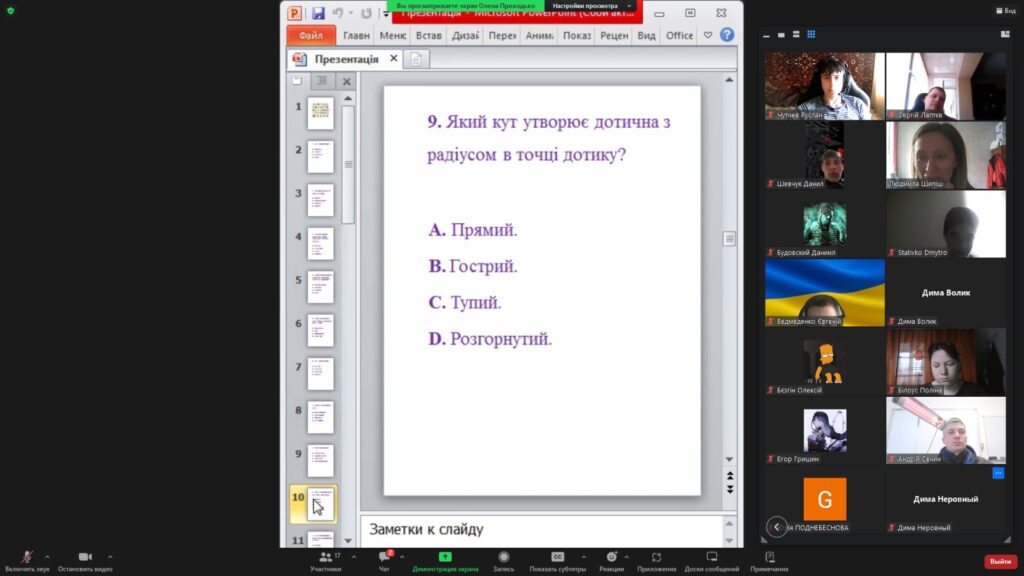Screen dimensions: 1024x576
Task: Open the Анимация ribbon tab
Action: (539, 35)
